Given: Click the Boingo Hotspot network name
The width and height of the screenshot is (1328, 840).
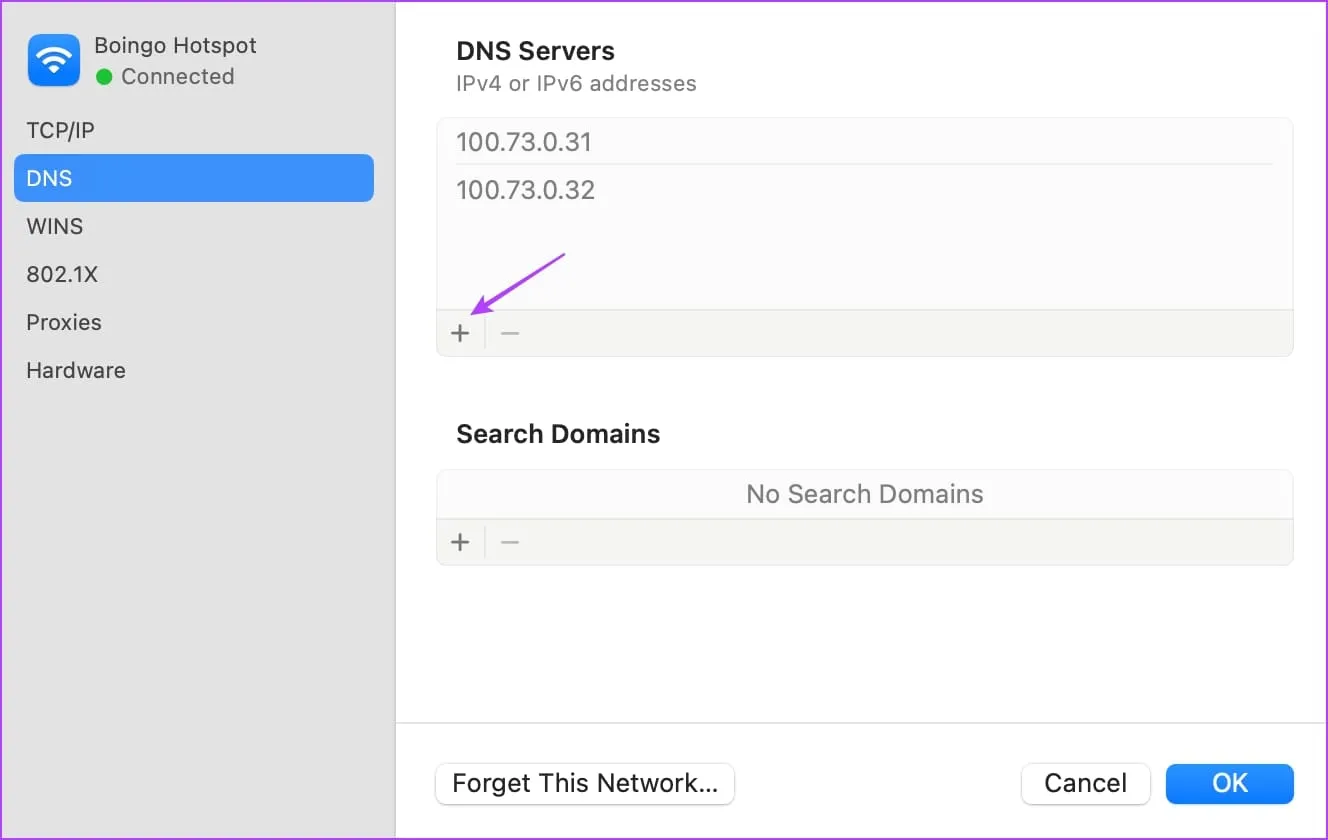Looking at the screenshot, I should pos(175,45).
